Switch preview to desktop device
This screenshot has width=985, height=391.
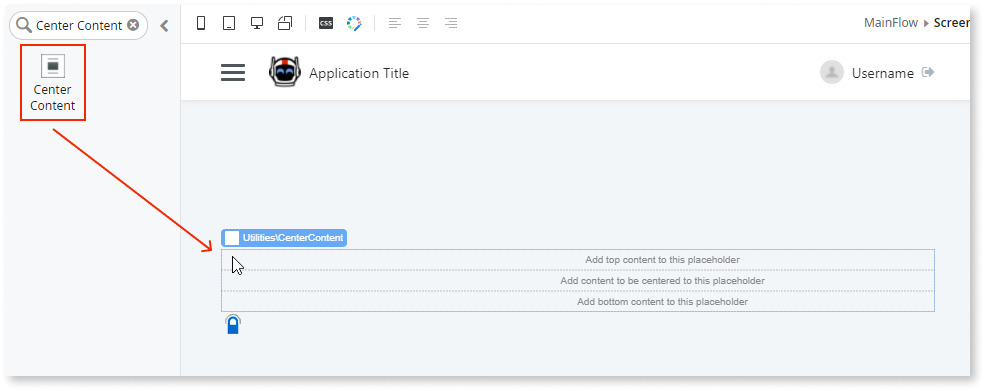[257, 23]
